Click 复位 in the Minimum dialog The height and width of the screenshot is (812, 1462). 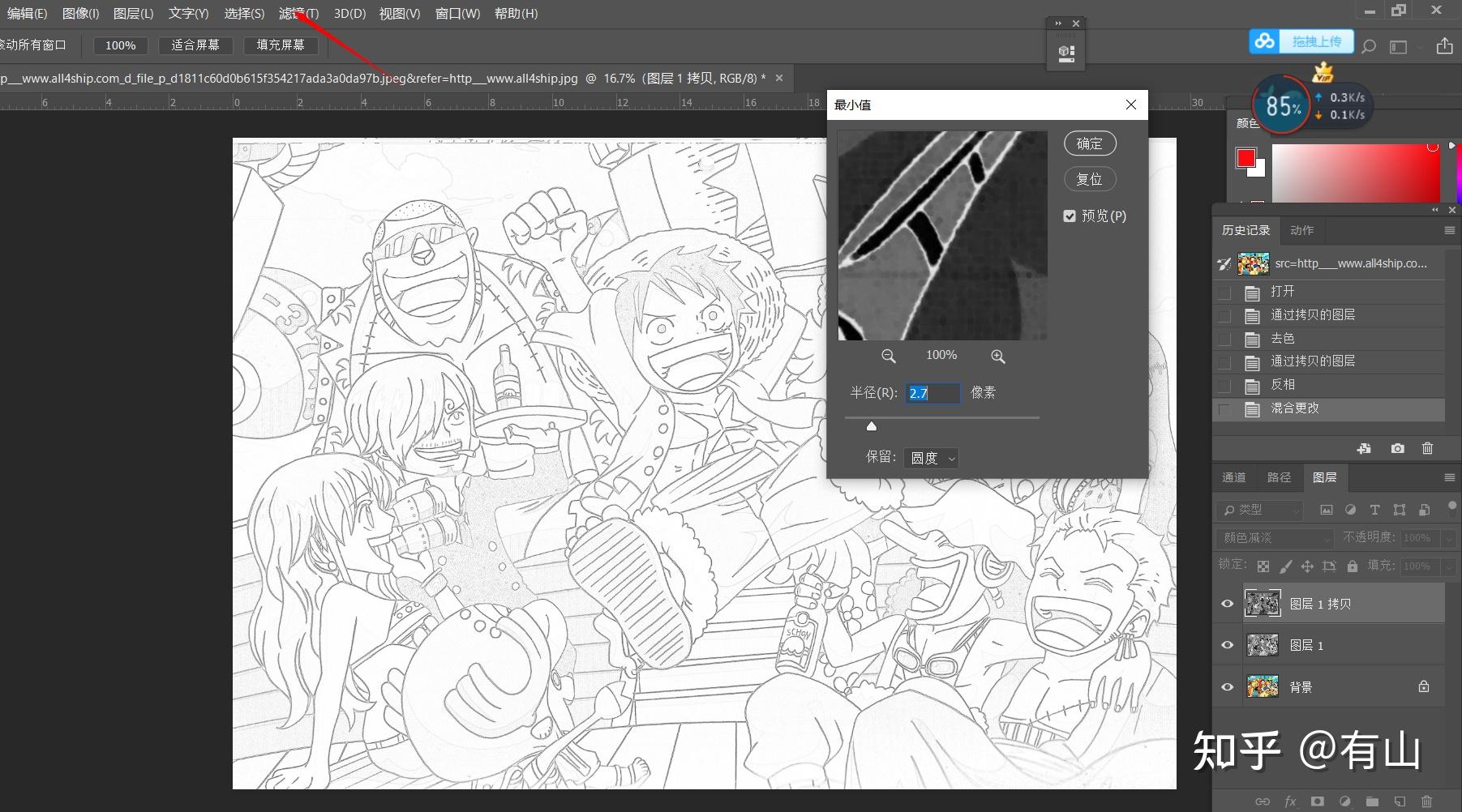click(x=1090, y=179)
